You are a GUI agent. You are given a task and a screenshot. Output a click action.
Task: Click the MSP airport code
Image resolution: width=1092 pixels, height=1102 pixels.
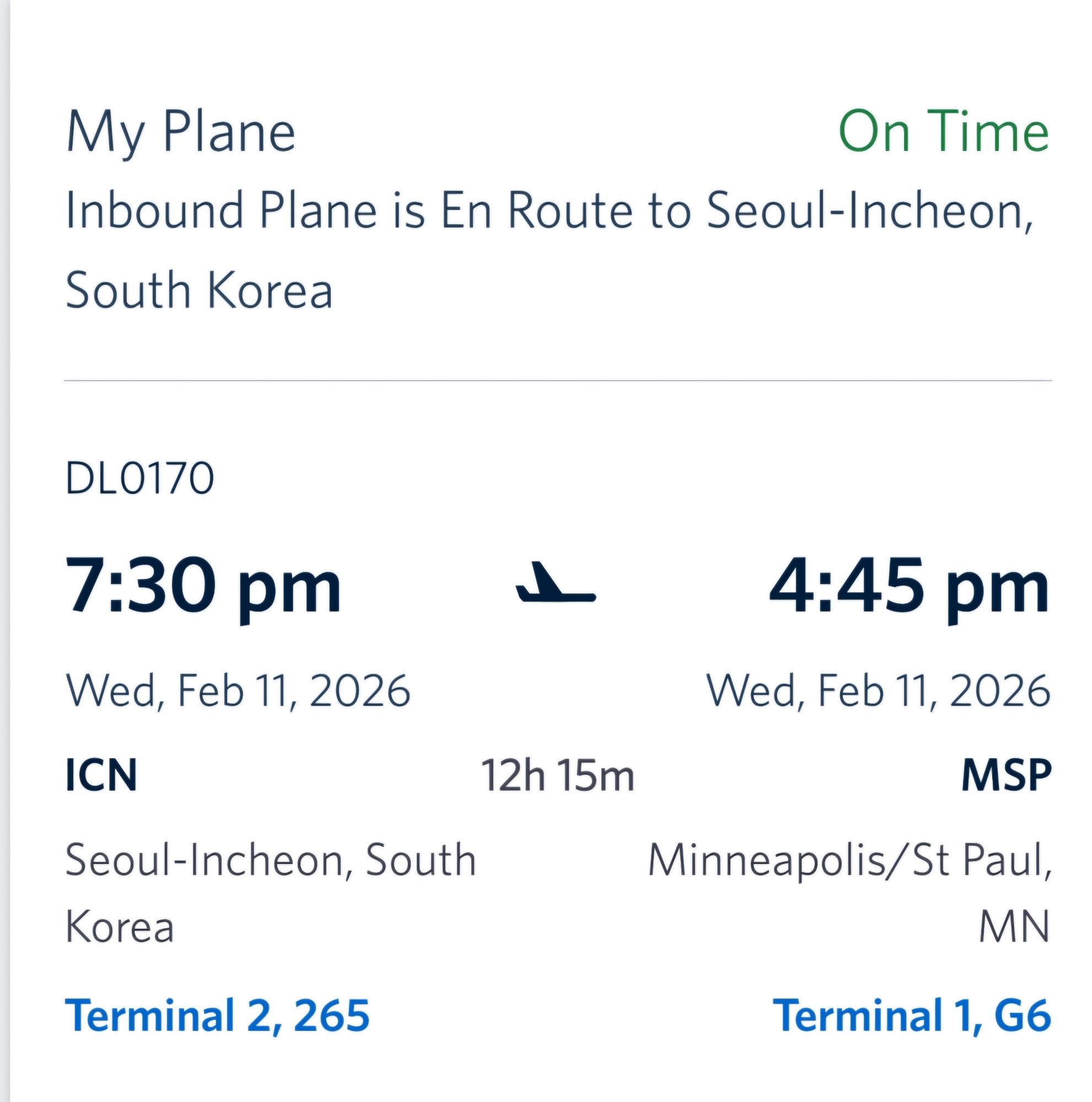1006,775
